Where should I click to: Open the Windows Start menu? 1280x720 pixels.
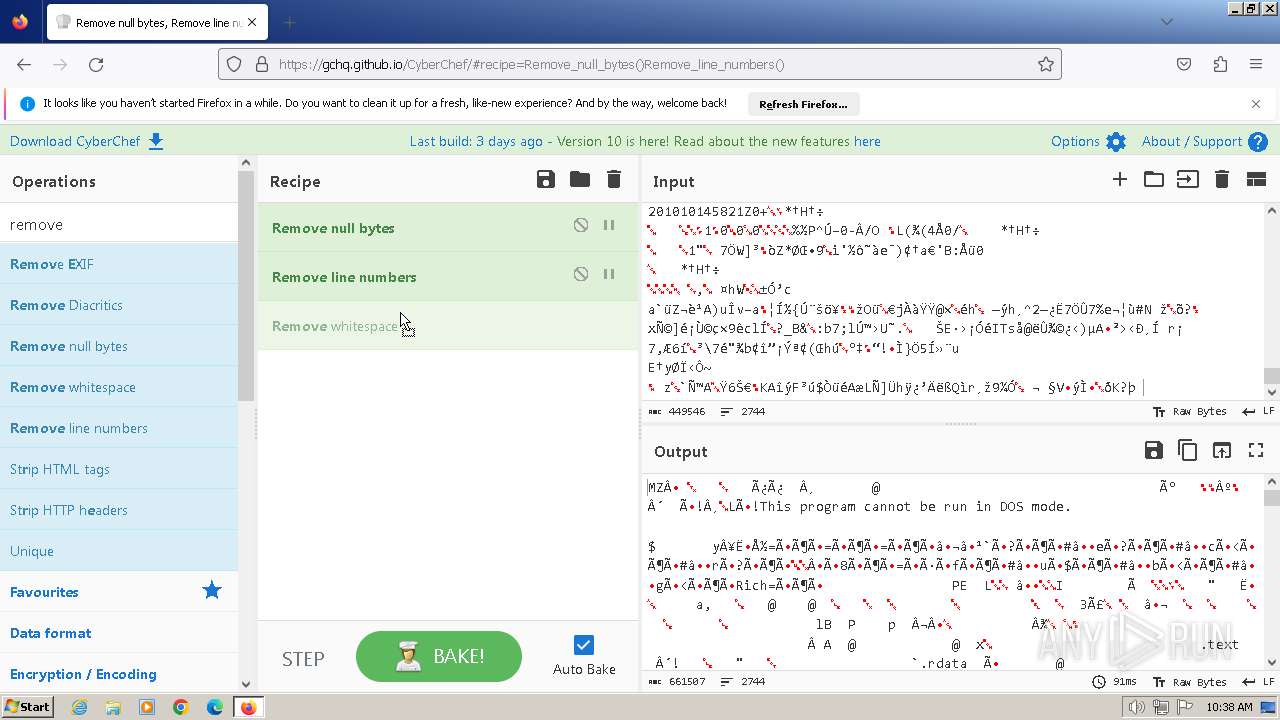point(27,707)
